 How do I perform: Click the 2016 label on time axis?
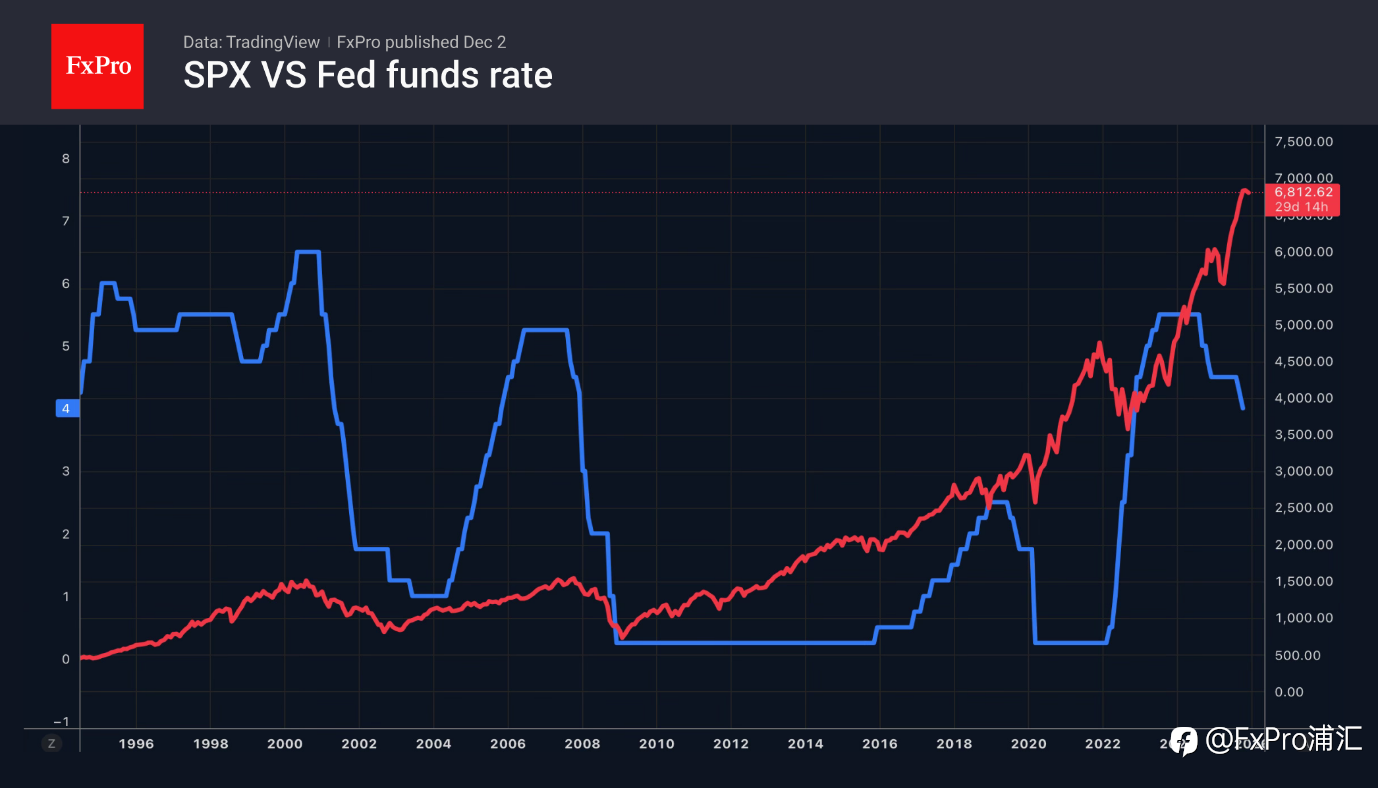[879, 743]
